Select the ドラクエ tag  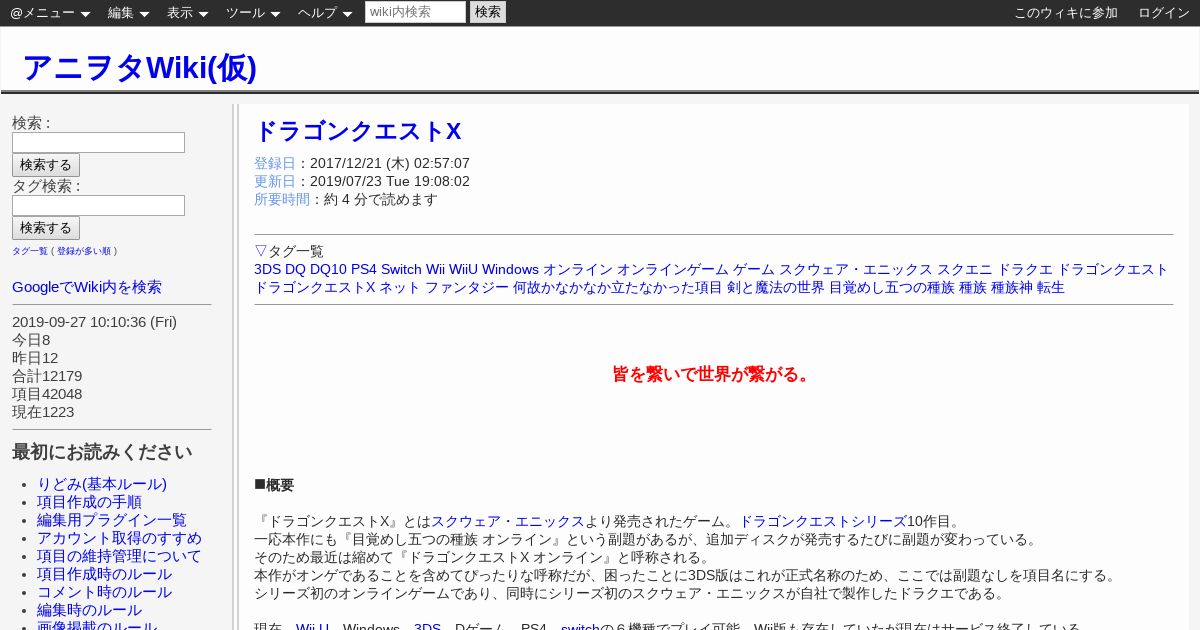(1025, 269)
